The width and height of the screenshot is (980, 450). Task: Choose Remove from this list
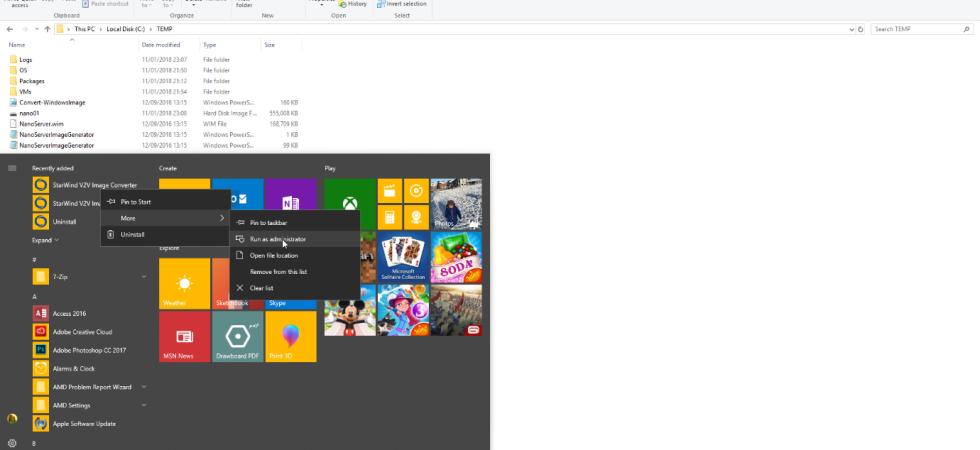point(295,271)
